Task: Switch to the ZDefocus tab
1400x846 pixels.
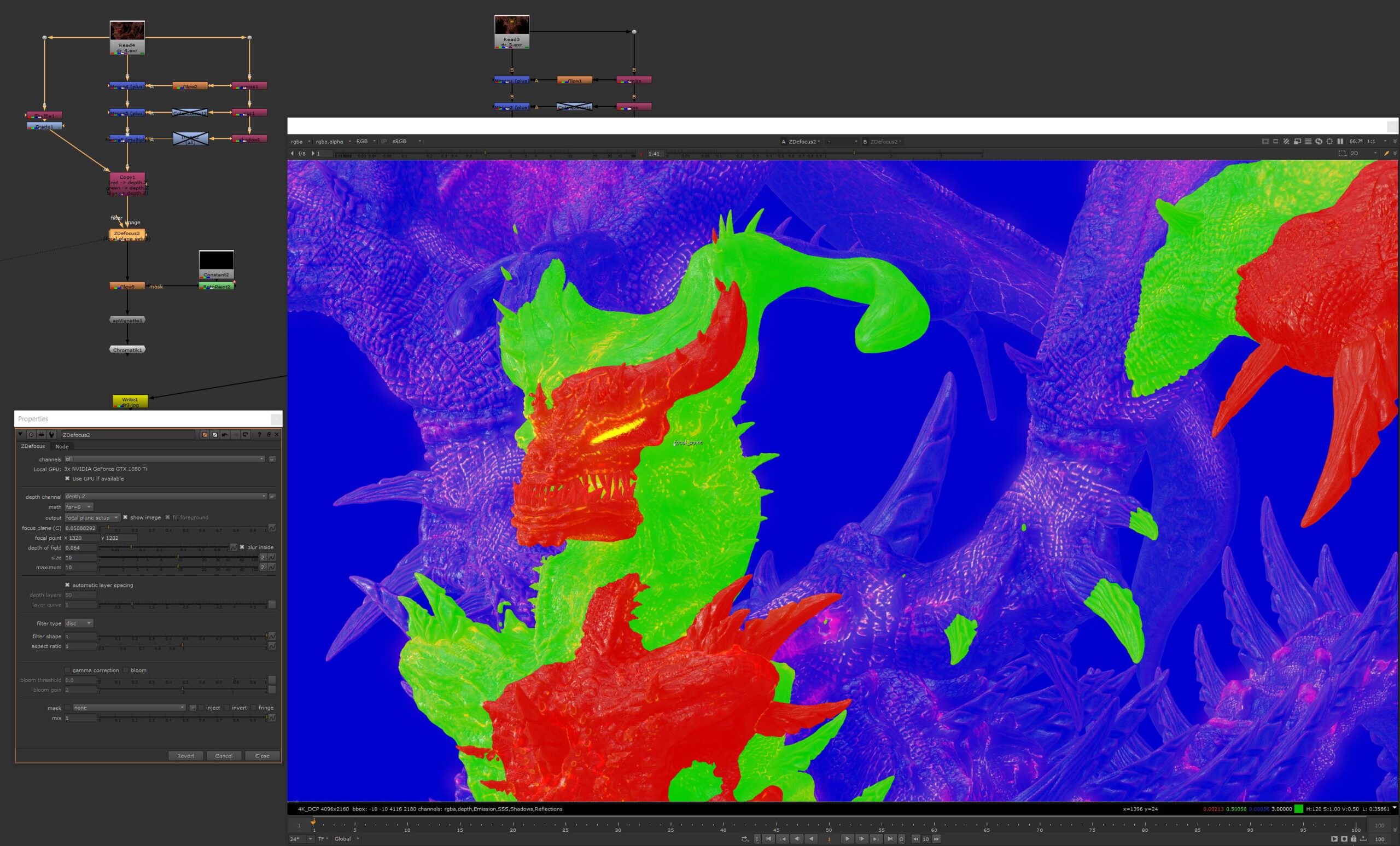Action: 33,446
